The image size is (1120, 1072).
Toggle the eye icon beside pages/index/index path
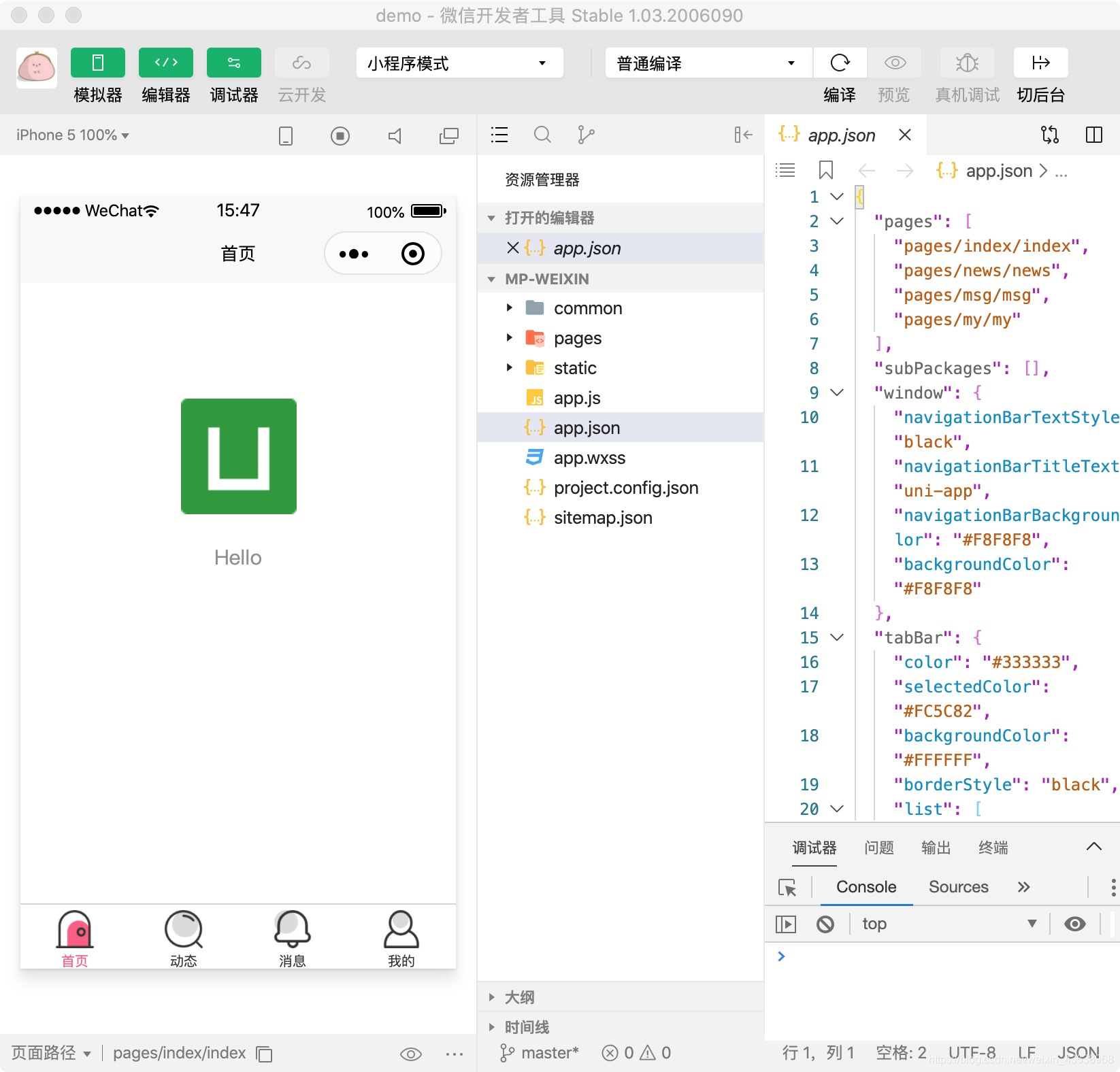click(411, 1053)
